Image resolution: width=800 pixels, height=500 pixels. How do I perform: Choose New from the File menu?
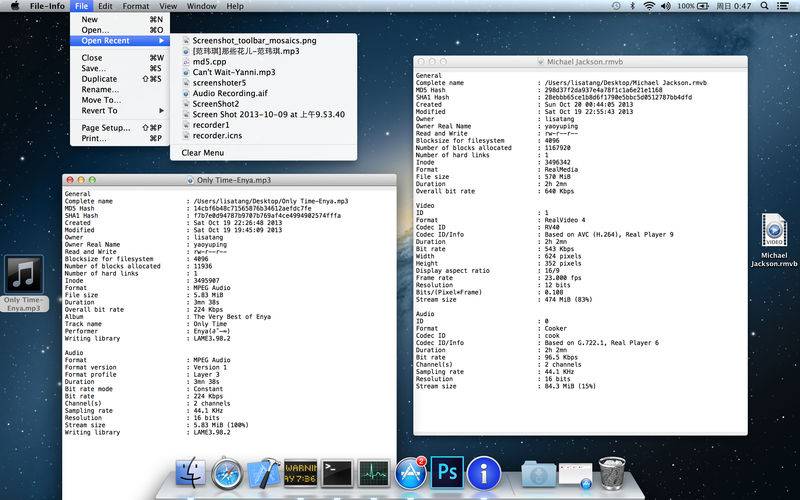pos(120,19)
